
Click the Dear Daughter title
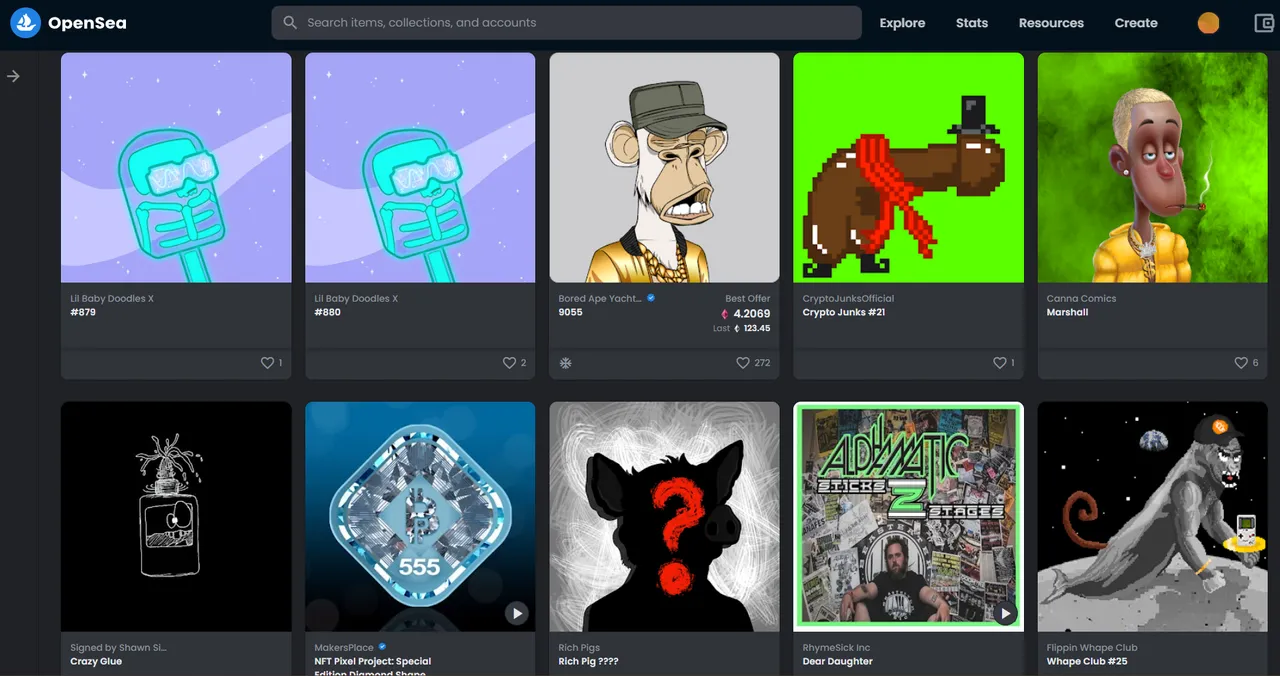[x=837, y=661]
